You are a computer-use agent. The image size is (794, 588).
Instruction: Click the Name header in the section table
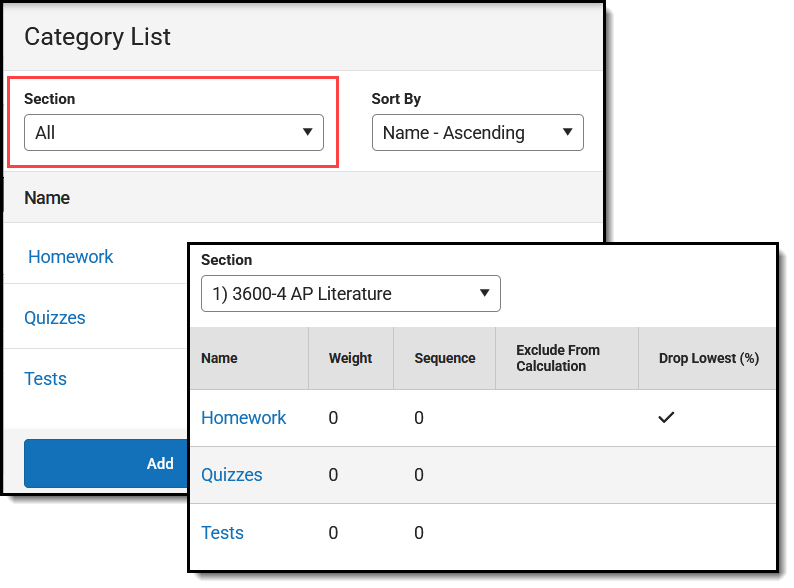coord(219,358)
